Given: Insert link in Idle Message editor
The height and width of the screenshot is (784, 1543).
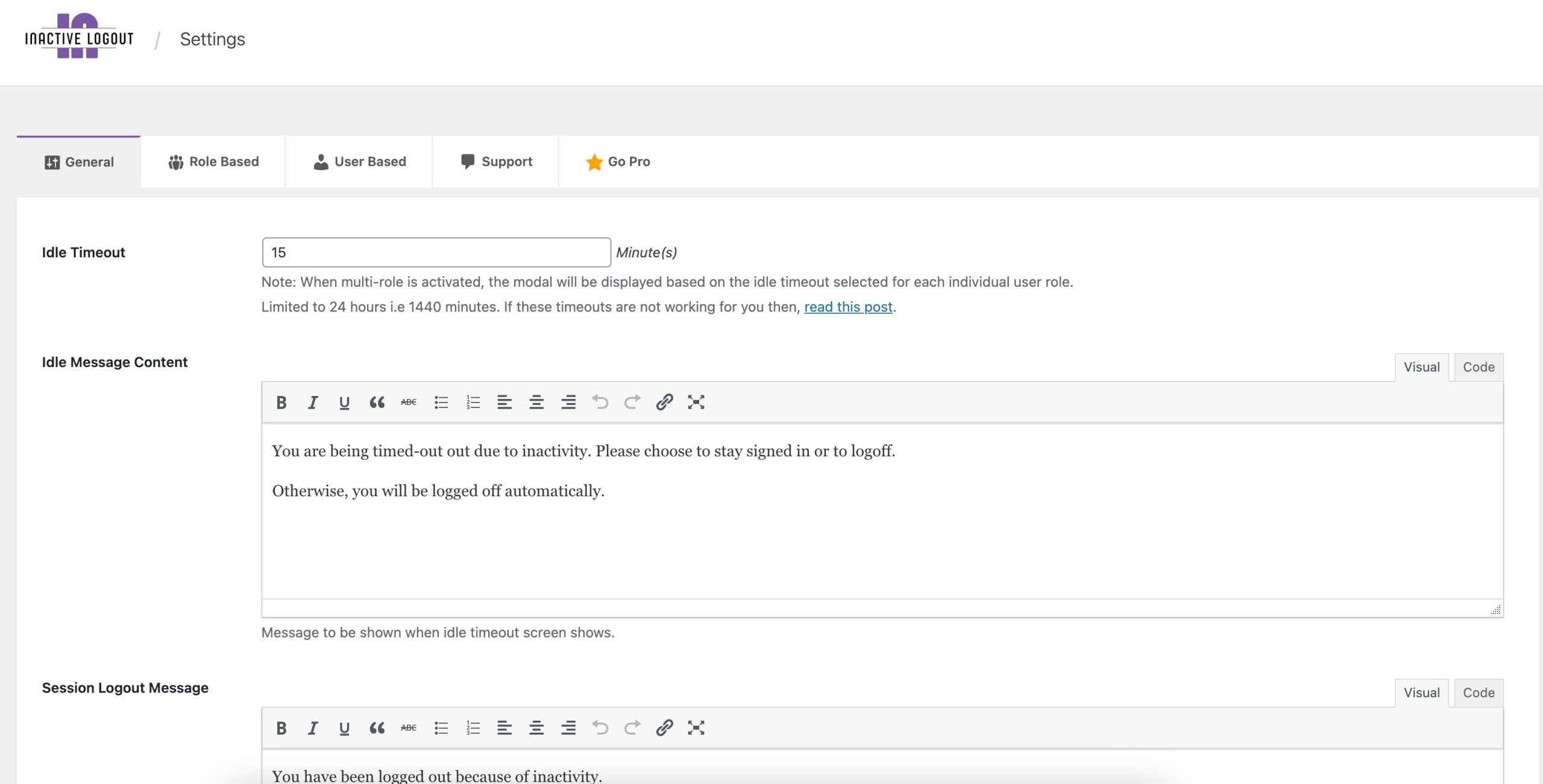Looking at the screenshot, I should (664, 403).
